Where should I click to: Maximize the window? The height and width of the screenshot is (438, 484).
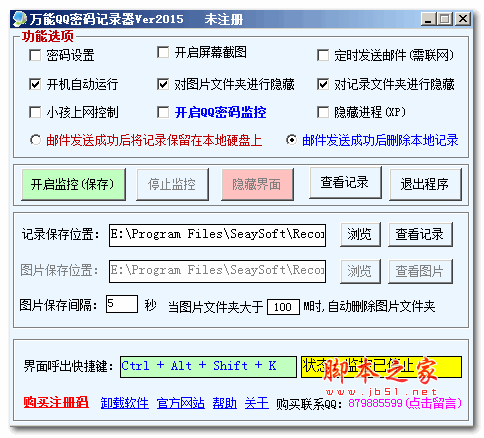(x=445, y=19)
